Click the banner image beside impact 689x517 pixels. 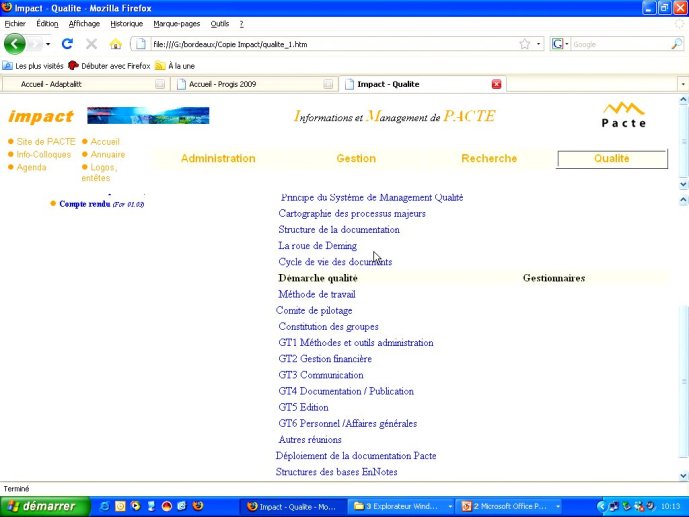pos(148,116)
